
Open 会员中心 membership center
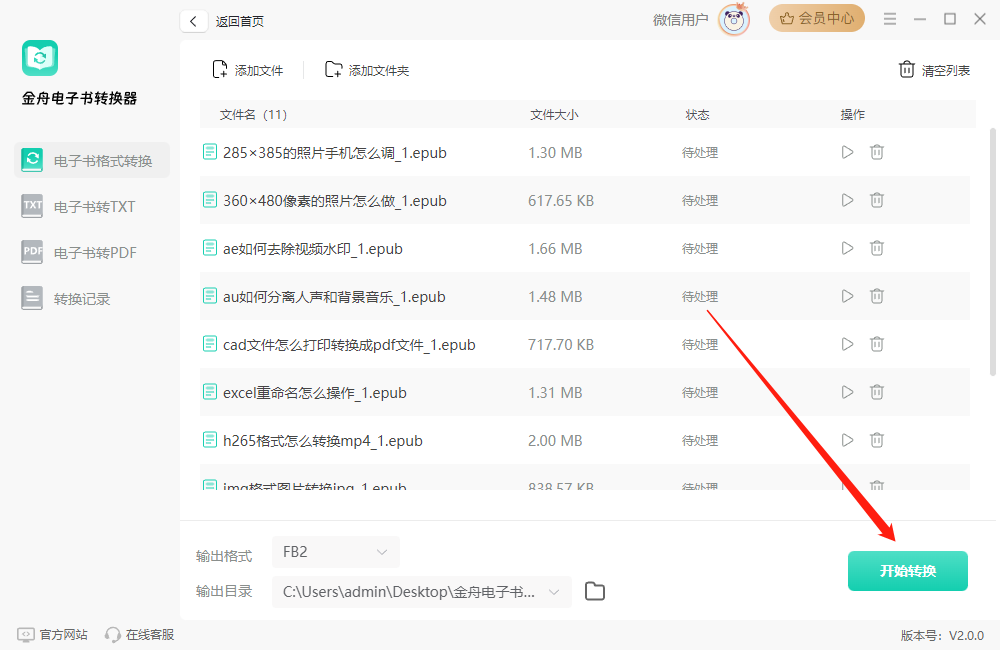816,18
